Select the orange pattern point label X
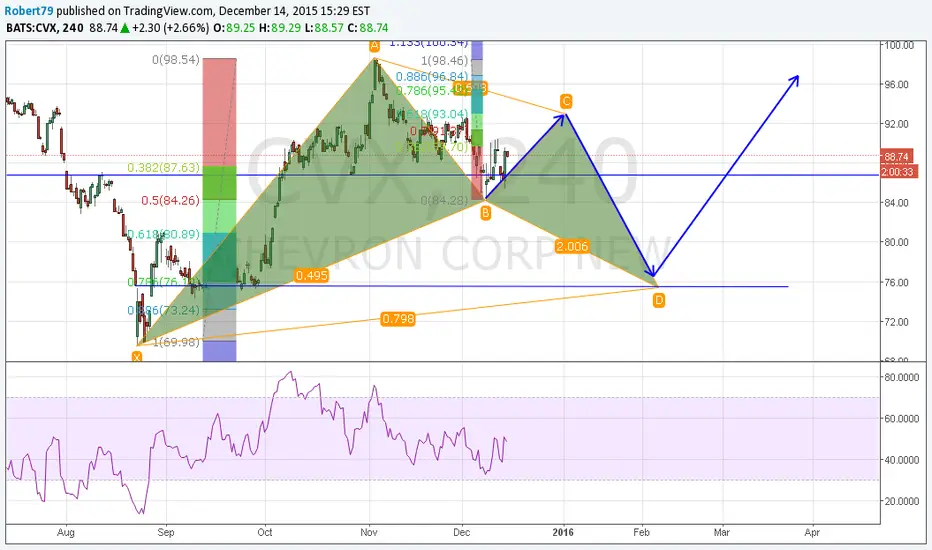The width and height of the screenshot is (932, 550). pyautogui.click(x=137, y=357)
